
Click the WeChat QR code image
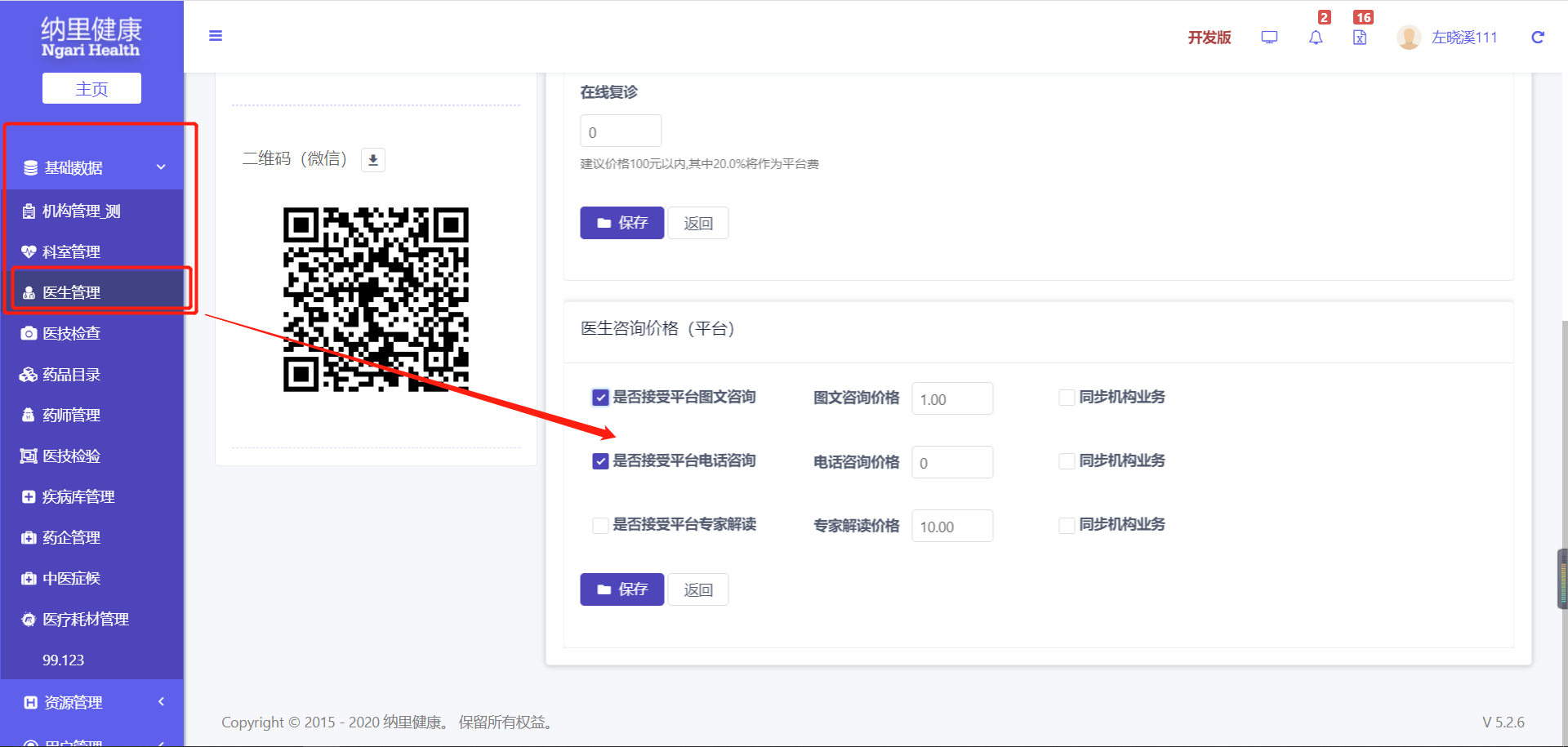376,300
